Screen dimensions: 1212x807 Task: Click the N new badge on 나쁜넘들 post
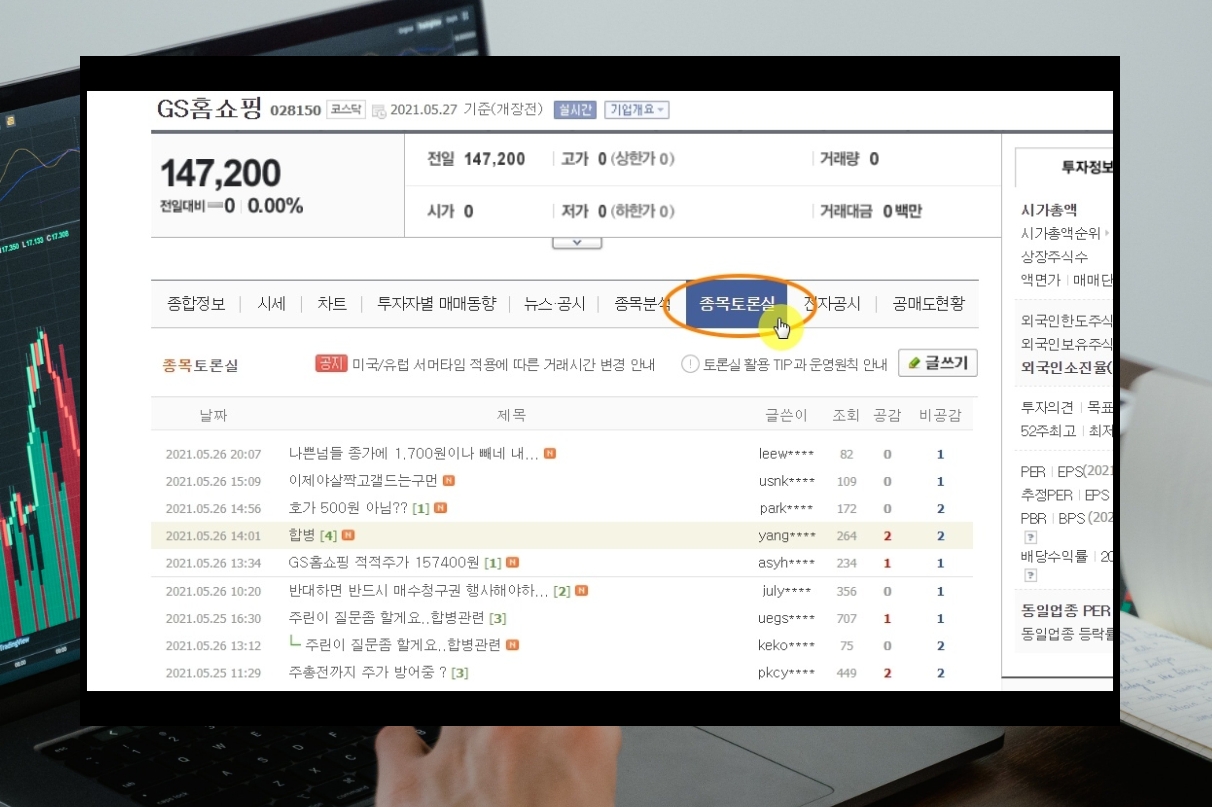click(x=550, y=454)
